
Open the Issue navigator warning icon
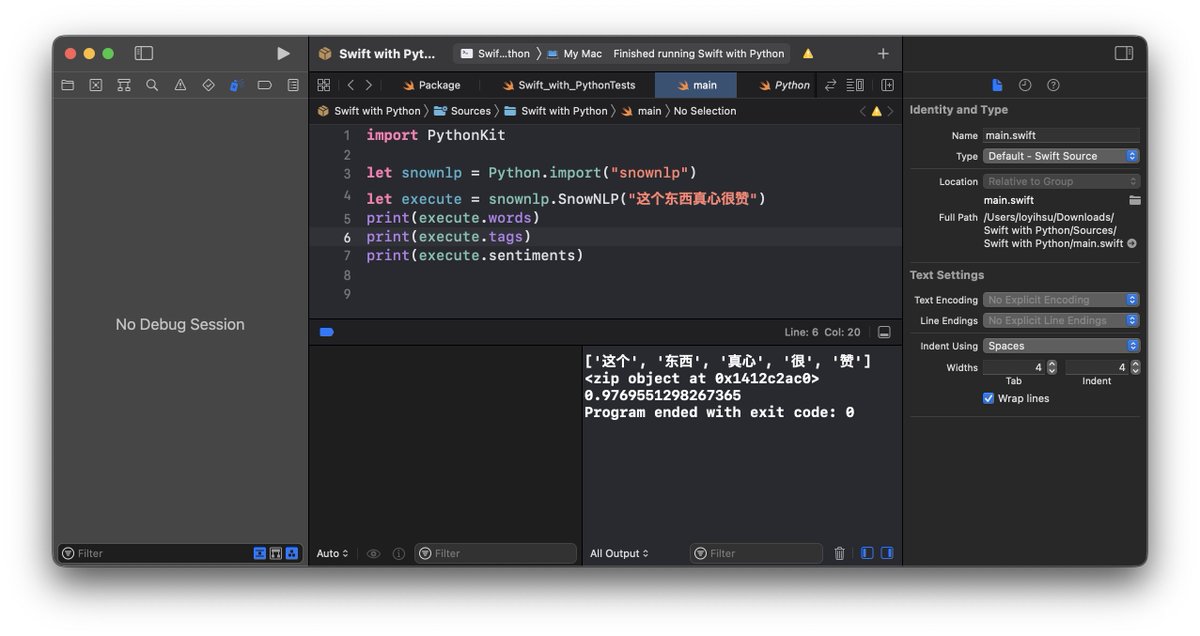pyautogui.click(x=180, y=85)
